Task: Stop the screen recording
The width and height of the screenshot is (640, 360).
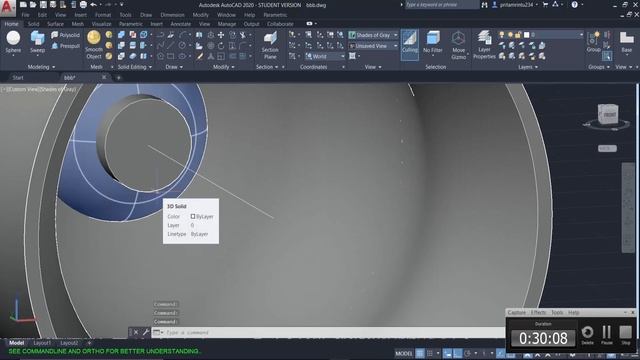Action: coord(625,335)
